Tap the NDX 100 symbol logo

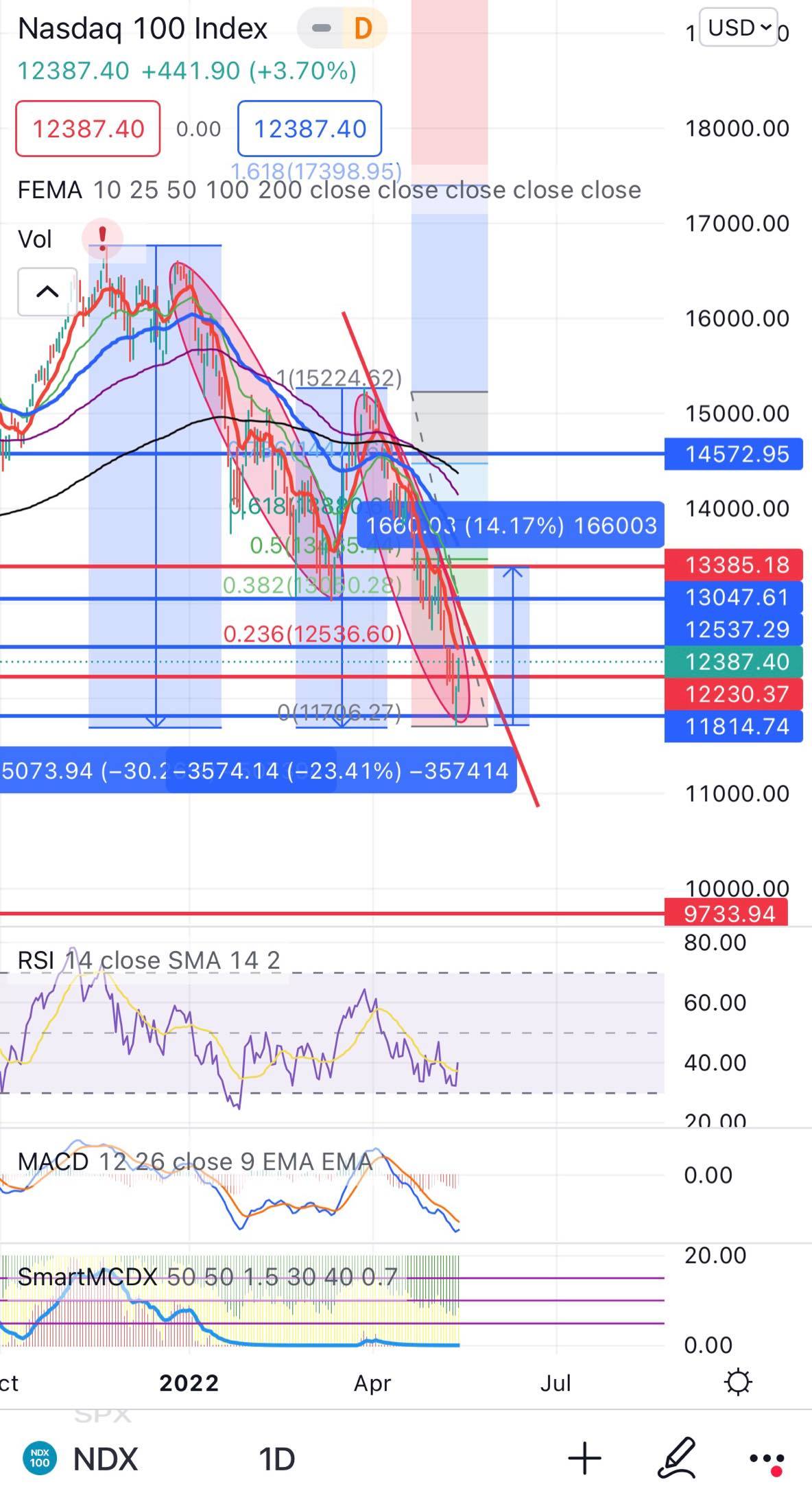click(40, 1458)
